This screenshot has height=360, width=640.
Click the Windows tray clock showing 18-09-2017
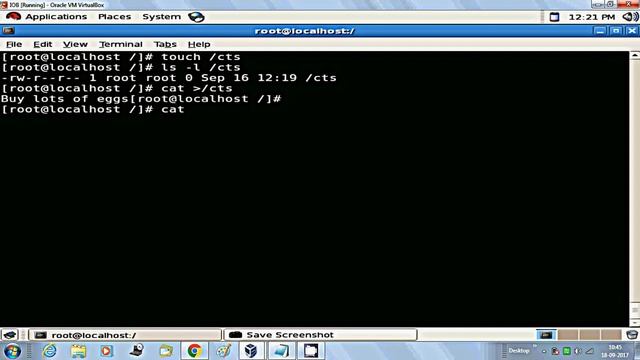pyautogui.click(x=614, y=351)
